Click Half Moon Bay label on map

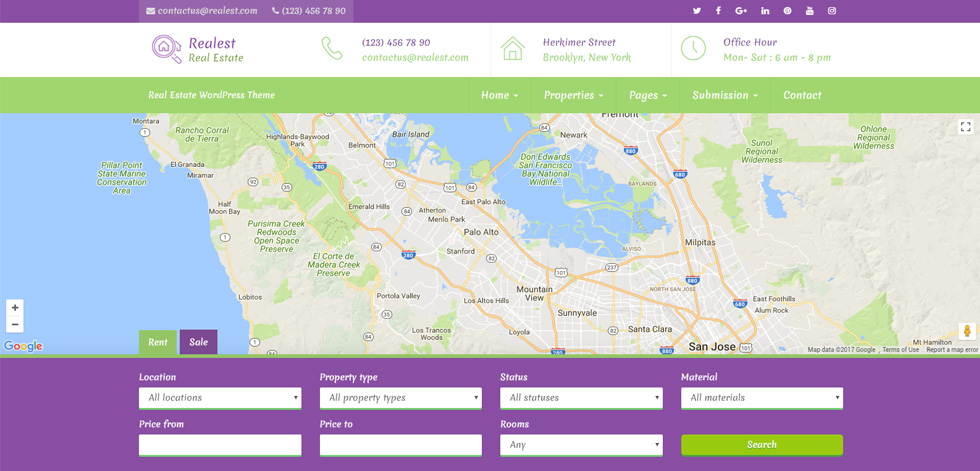(x=224, y=208)
